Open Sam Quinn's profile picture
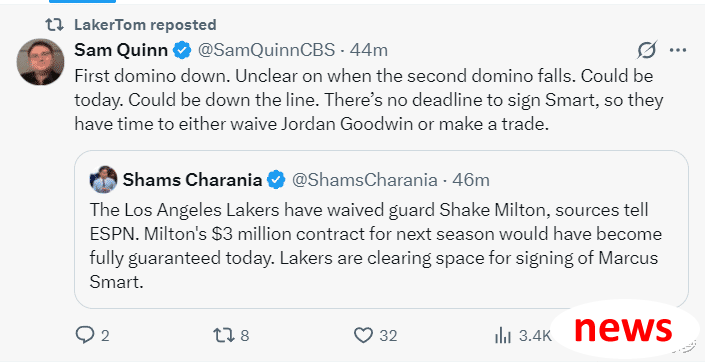 tap(40, 62)
